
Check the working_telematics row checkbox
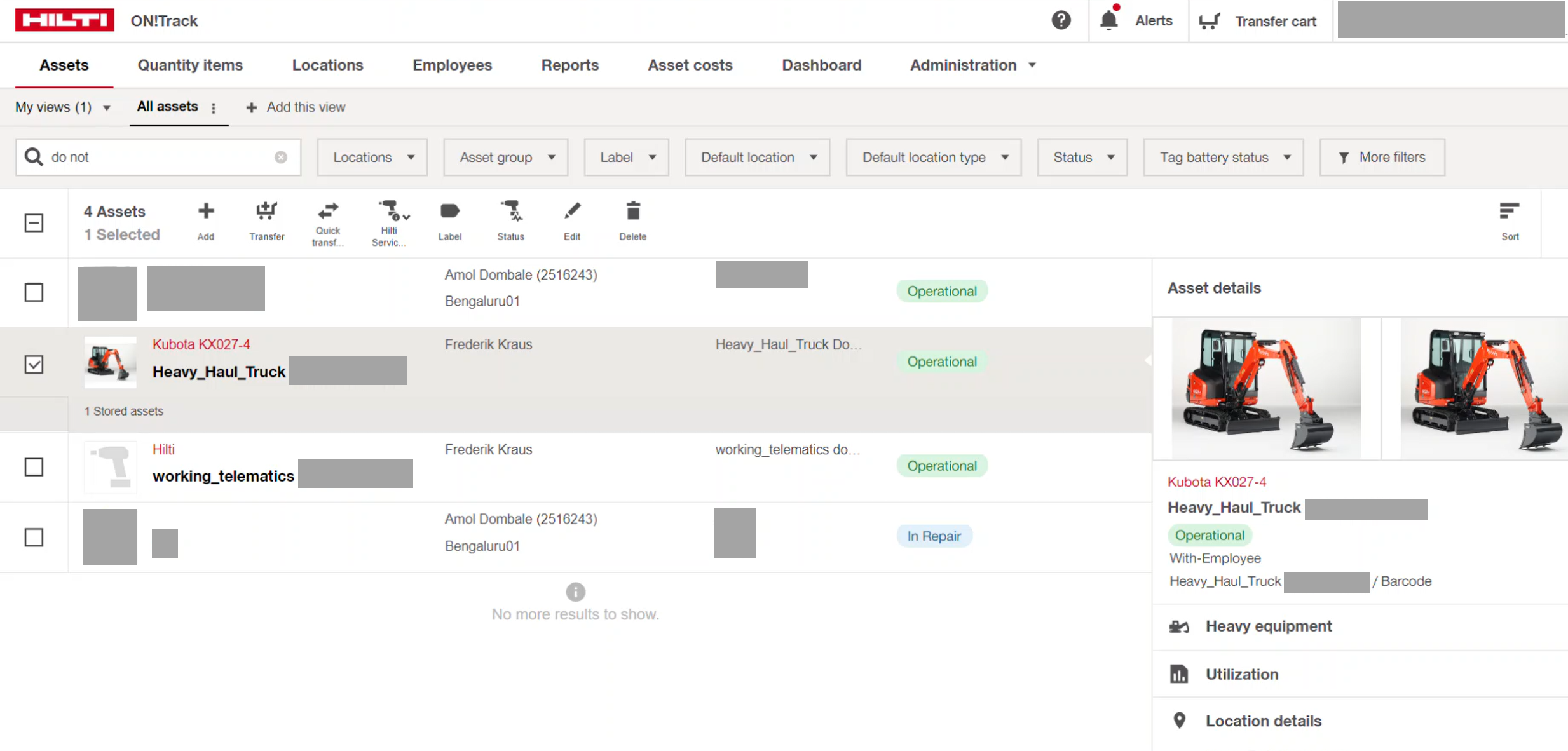(34, 467)
